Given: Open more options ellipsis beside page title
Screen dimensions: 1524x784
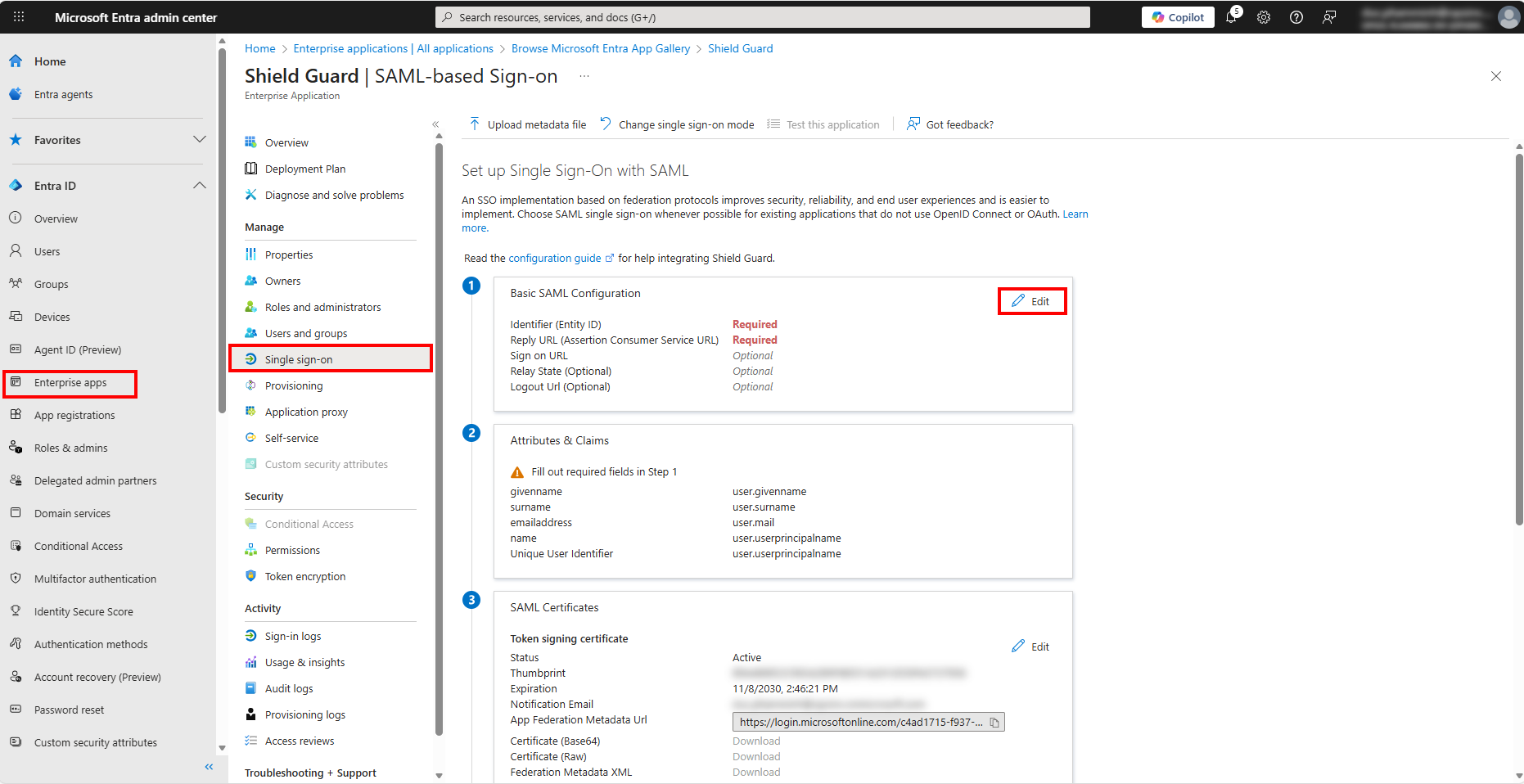Looking at the screenshot, I should [x=584, y=76].
